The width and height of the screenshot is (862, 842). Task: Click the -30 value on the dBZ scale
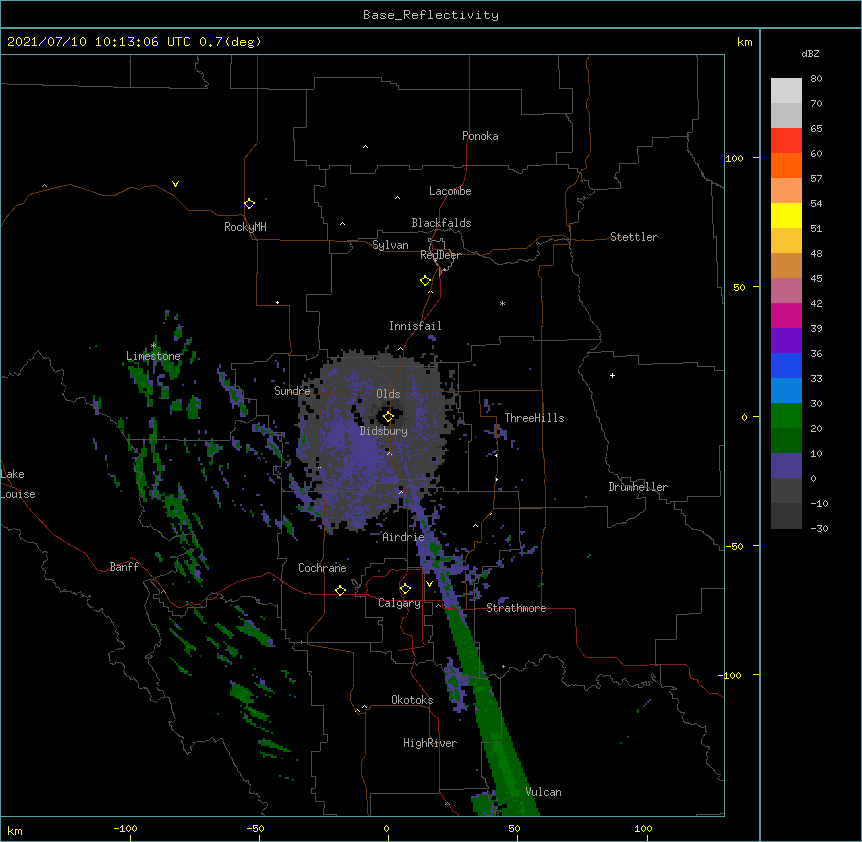819,528
